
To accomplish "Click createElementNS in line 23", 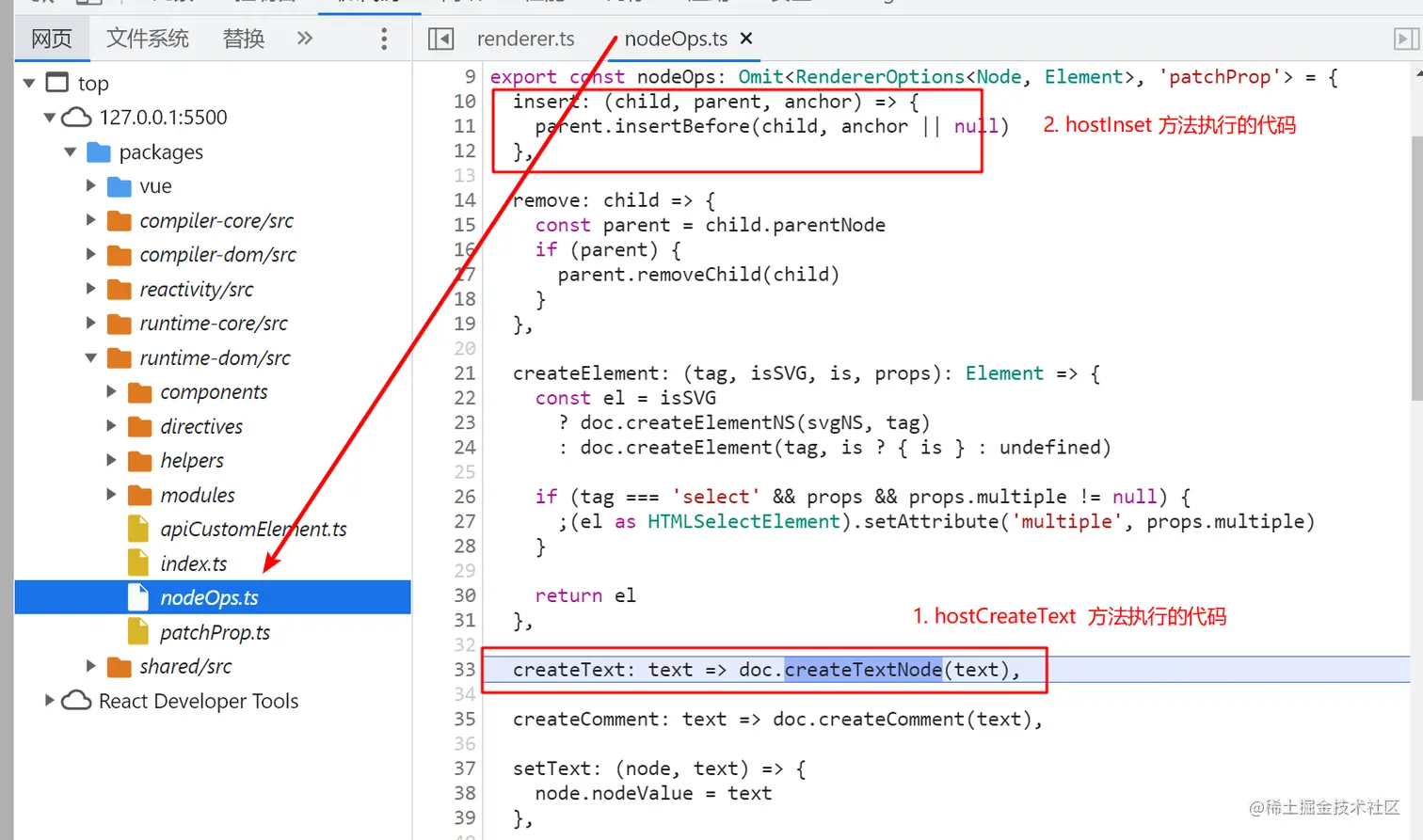I will [x=716, y=422].
